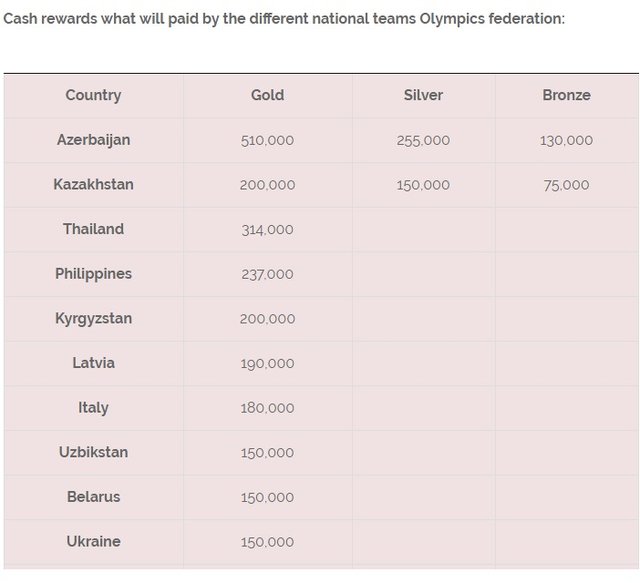The height and width of the screenshot is (583, 640).
Task: Click the Ukraine country cell
Action: click(x=93, y=541)
